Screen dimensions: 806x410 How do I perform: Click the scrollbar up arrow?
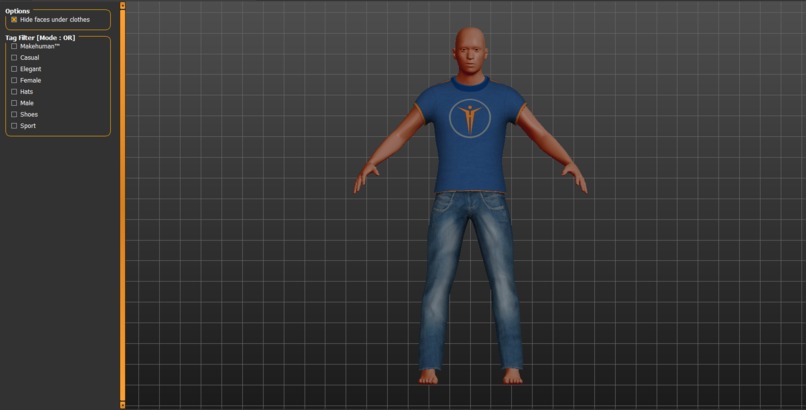[x=122, y=5]
